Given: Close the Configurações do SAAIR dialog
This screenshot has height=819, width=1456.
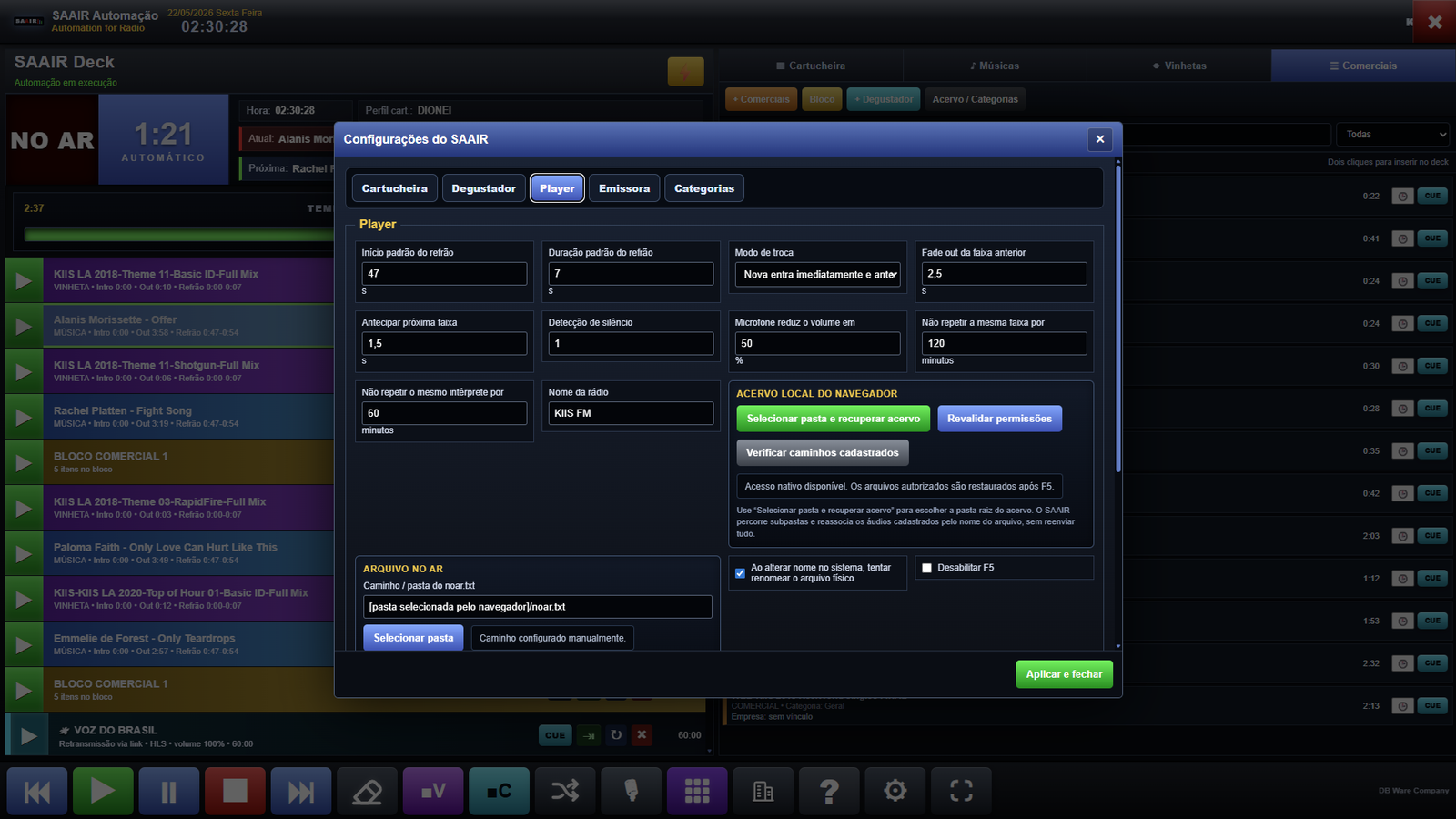Looking at the screenshot, I should (1100, 139).
